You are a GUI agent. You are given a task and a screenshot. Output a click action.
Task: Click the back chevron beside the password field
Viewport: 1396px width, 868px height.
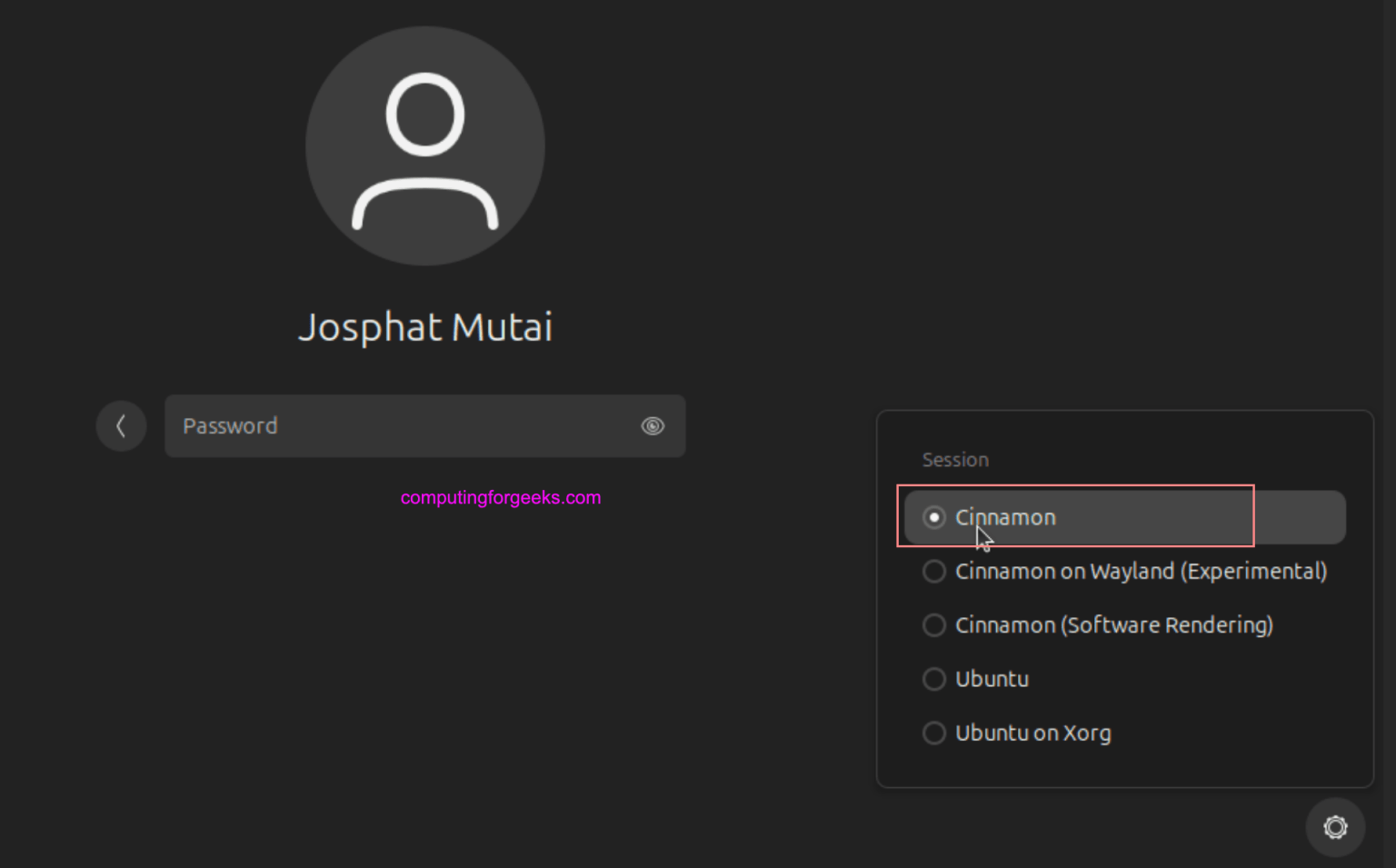coord(121,425)
